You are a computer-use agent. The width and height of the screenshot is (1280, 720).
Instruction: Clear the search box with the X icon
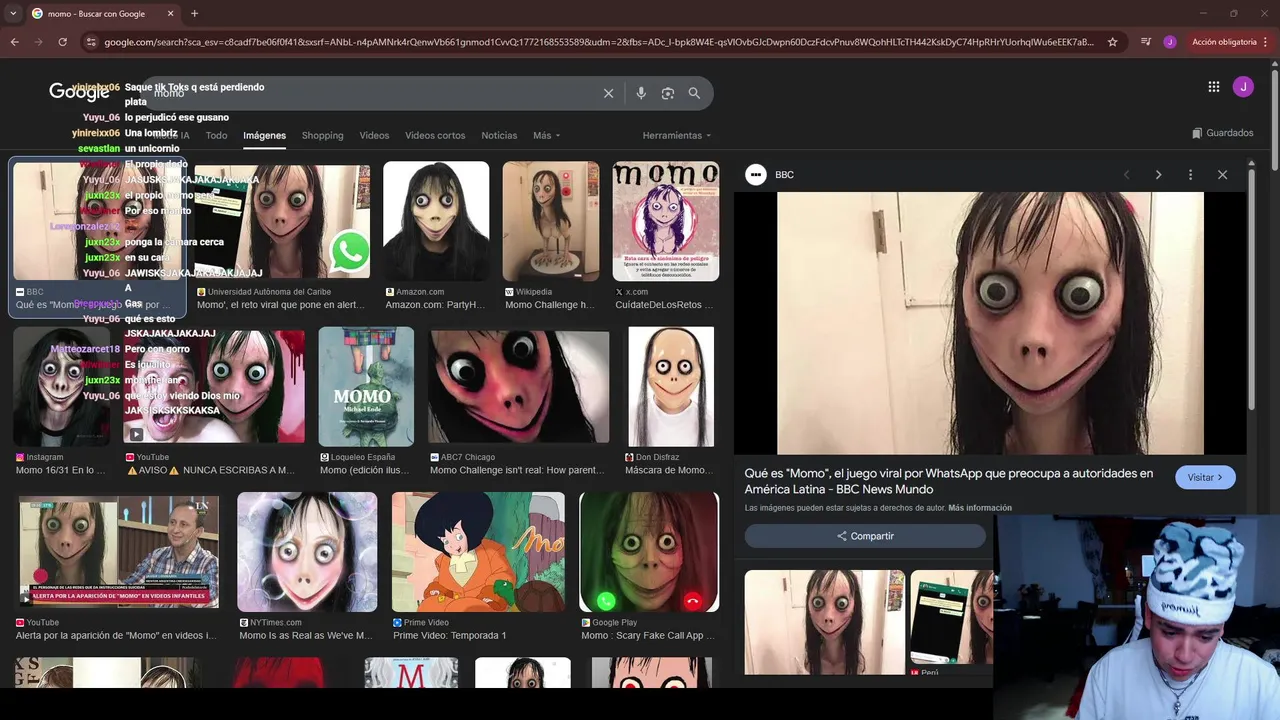tap(608, 93)
